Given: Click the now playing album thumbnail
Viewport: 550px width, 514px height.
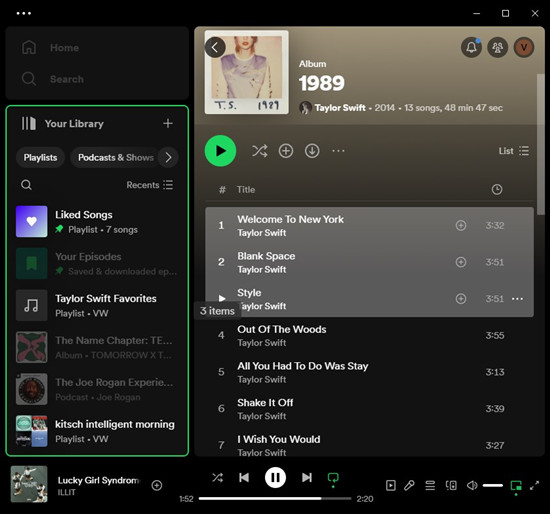Looking at the screenshot, I should click(29, 484).
